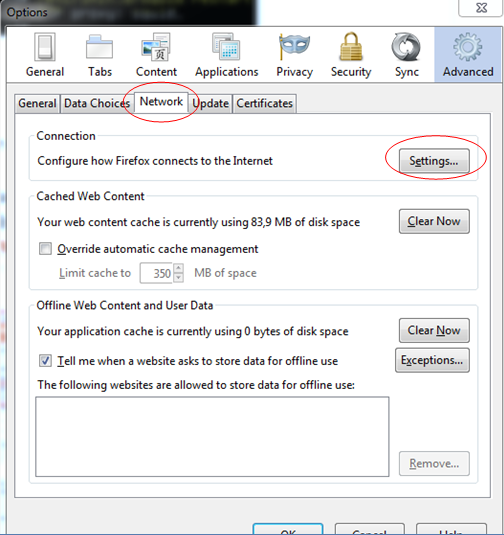Open the Content options pane
The image size is (504, 535).
pos(156,55)
